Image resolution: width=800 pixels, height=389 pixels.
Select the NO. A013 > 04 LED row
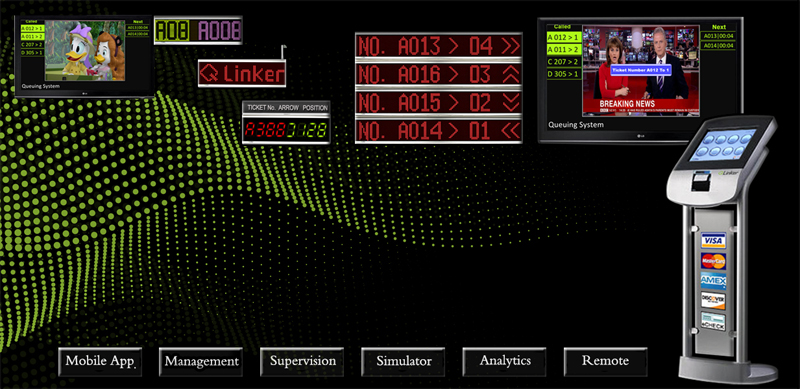(439, 46)
